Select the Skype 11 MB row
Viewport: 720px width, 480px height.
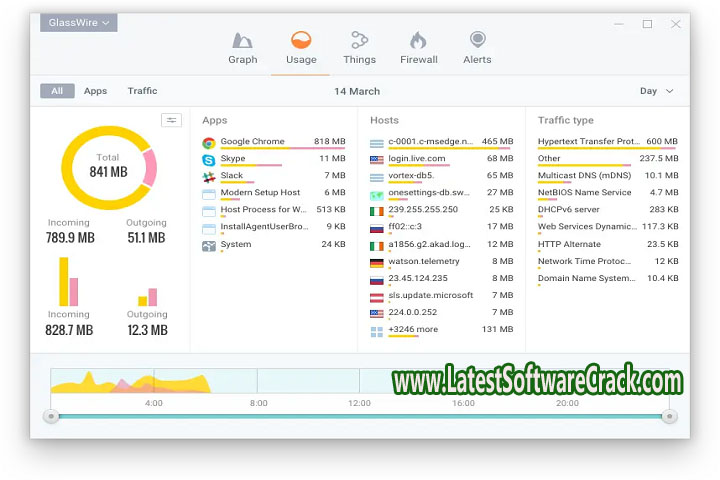[x=274, y=160]
